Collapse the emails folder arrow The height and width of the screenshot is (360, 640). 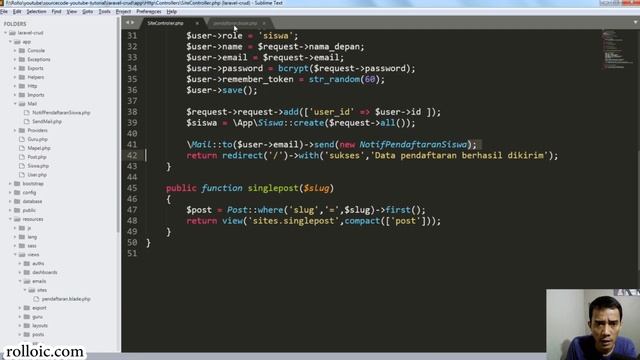(20, 281)
